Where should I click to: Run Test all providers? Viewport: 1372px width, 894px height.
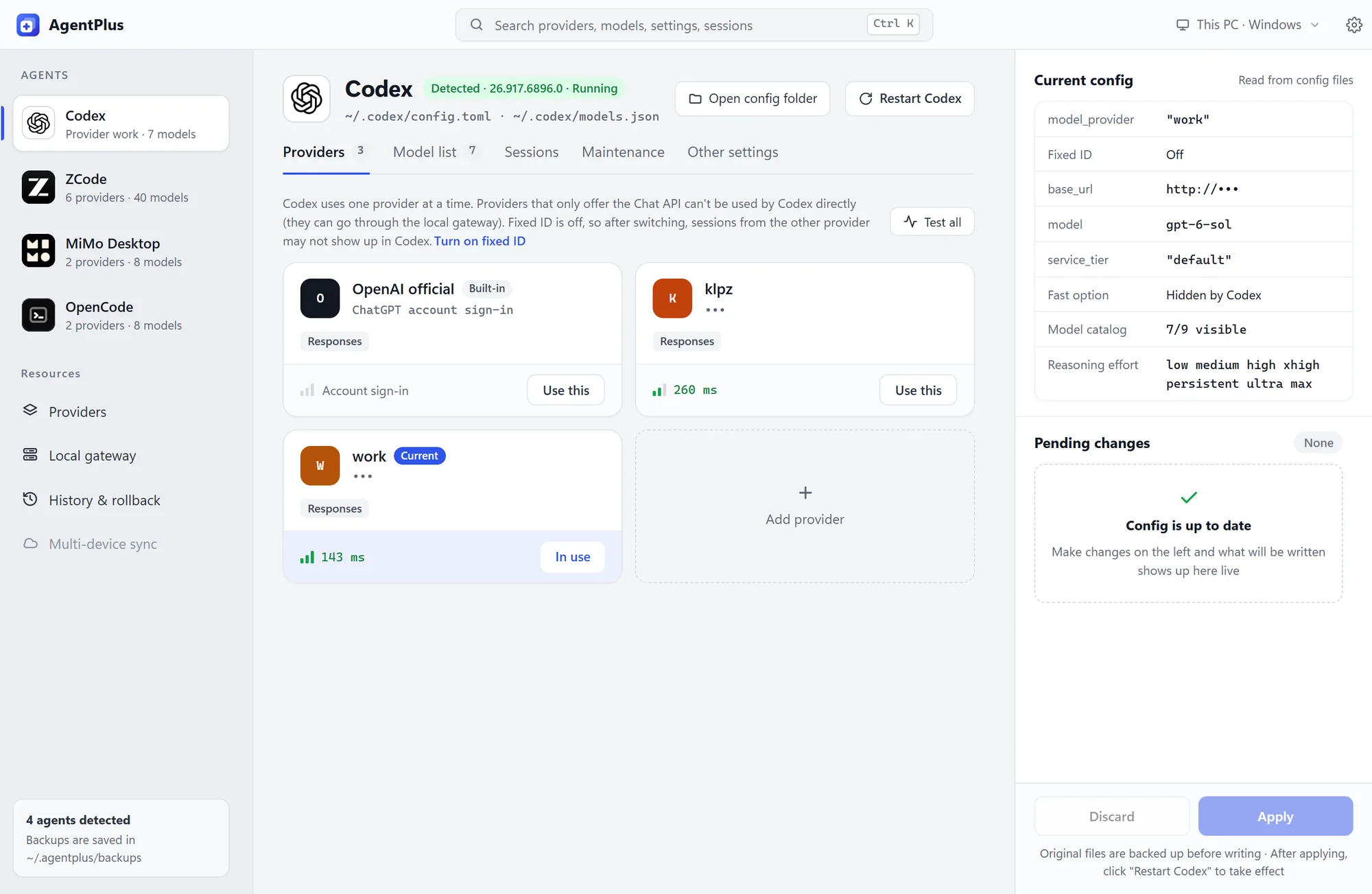click(x=932, y=222)
